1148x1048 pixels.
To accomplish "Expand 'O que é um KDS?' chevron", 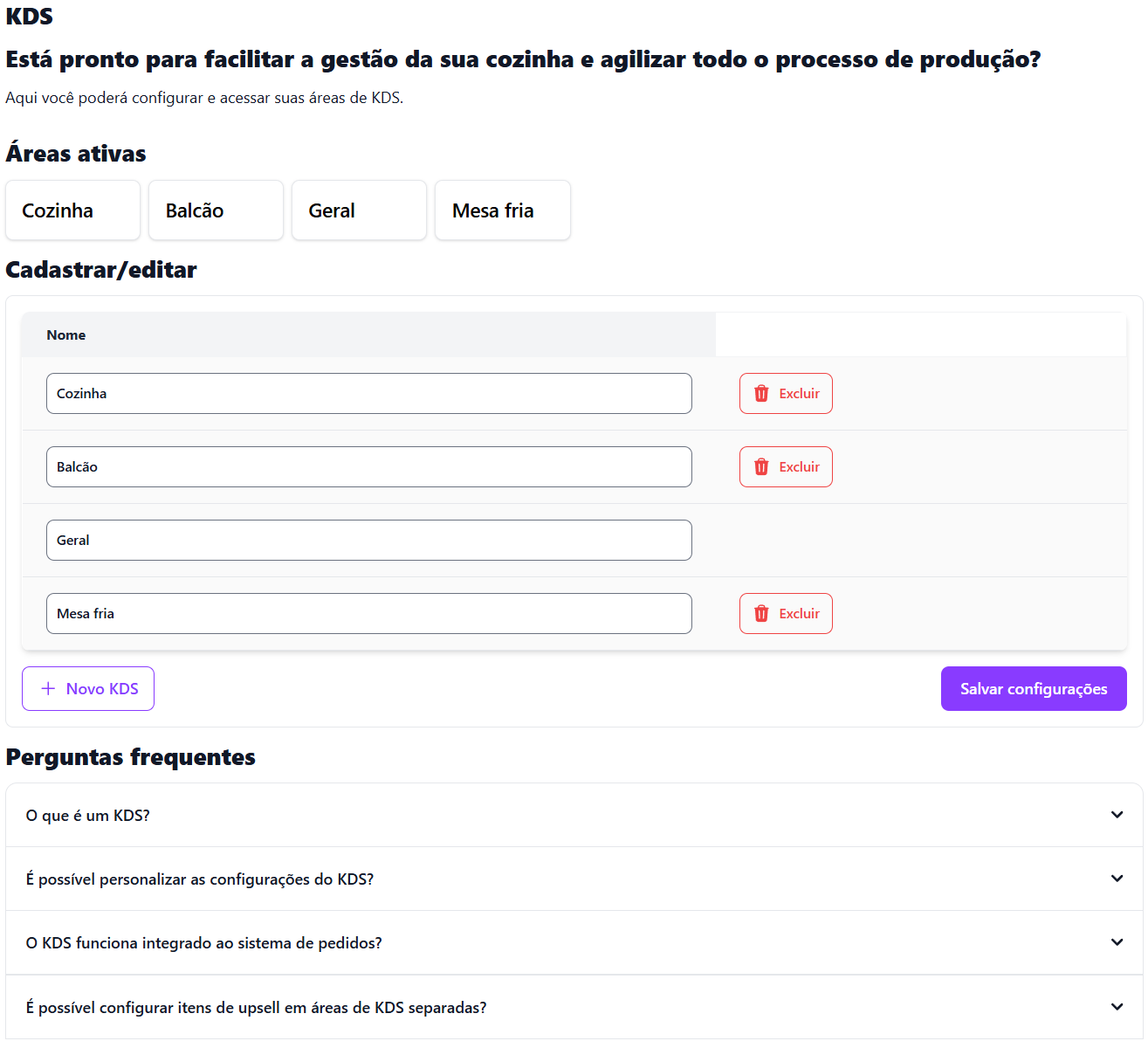I will click(x=1117, y=815).
